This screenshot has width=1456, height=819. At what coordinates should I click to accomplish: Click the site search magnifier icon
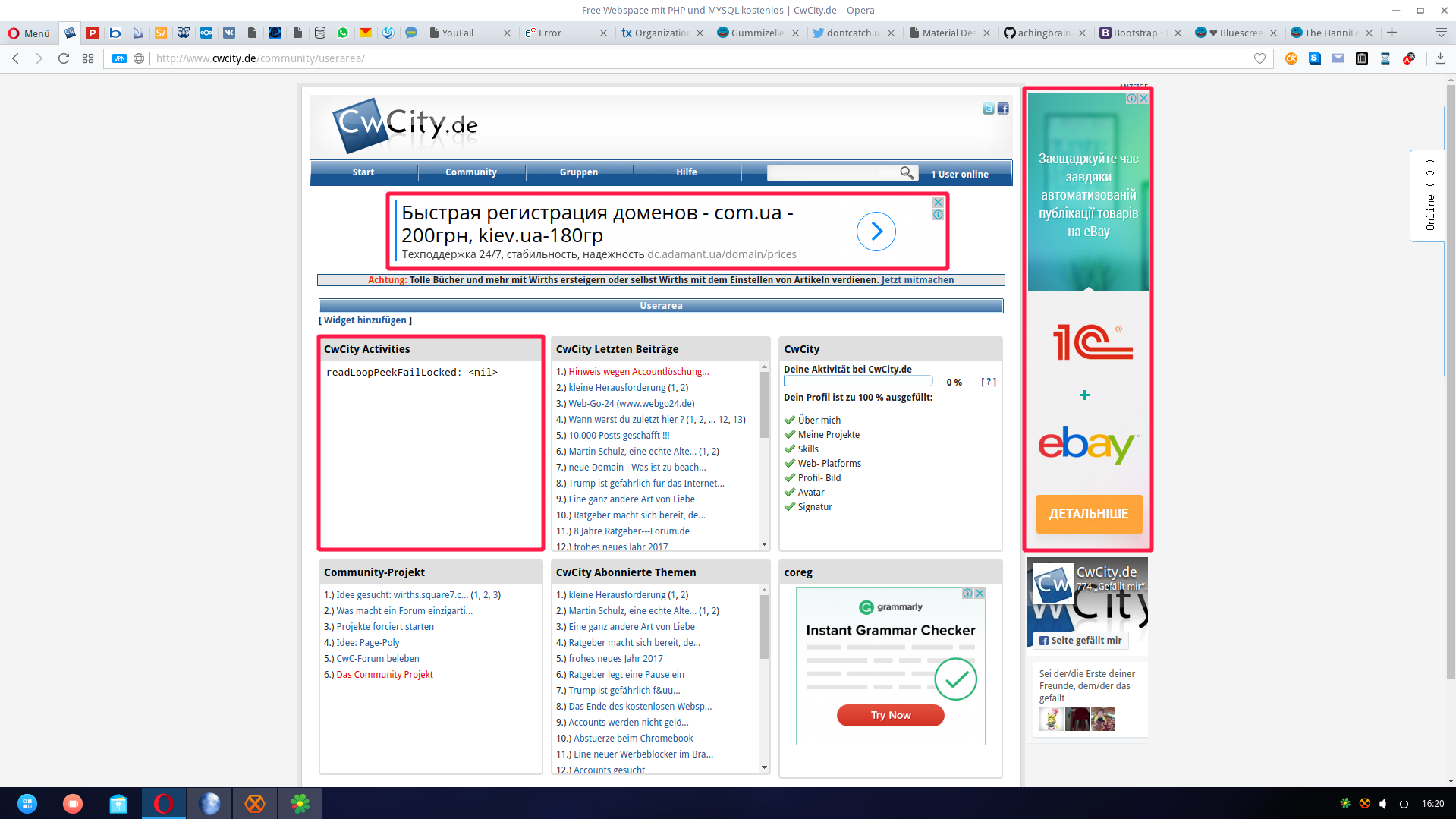907,173
